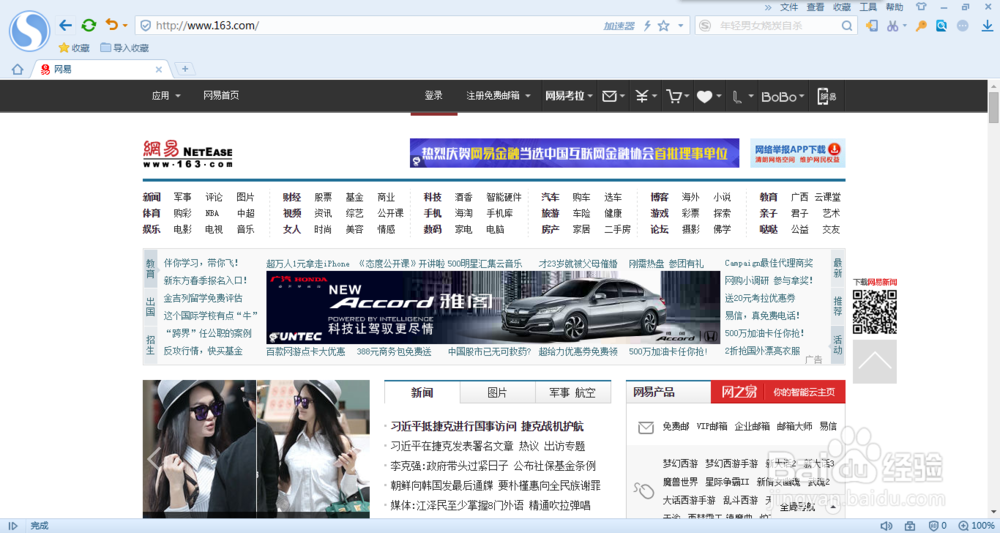The image size is (1000, 533).
Task: Click the browser back arrow
Action: 65,26
